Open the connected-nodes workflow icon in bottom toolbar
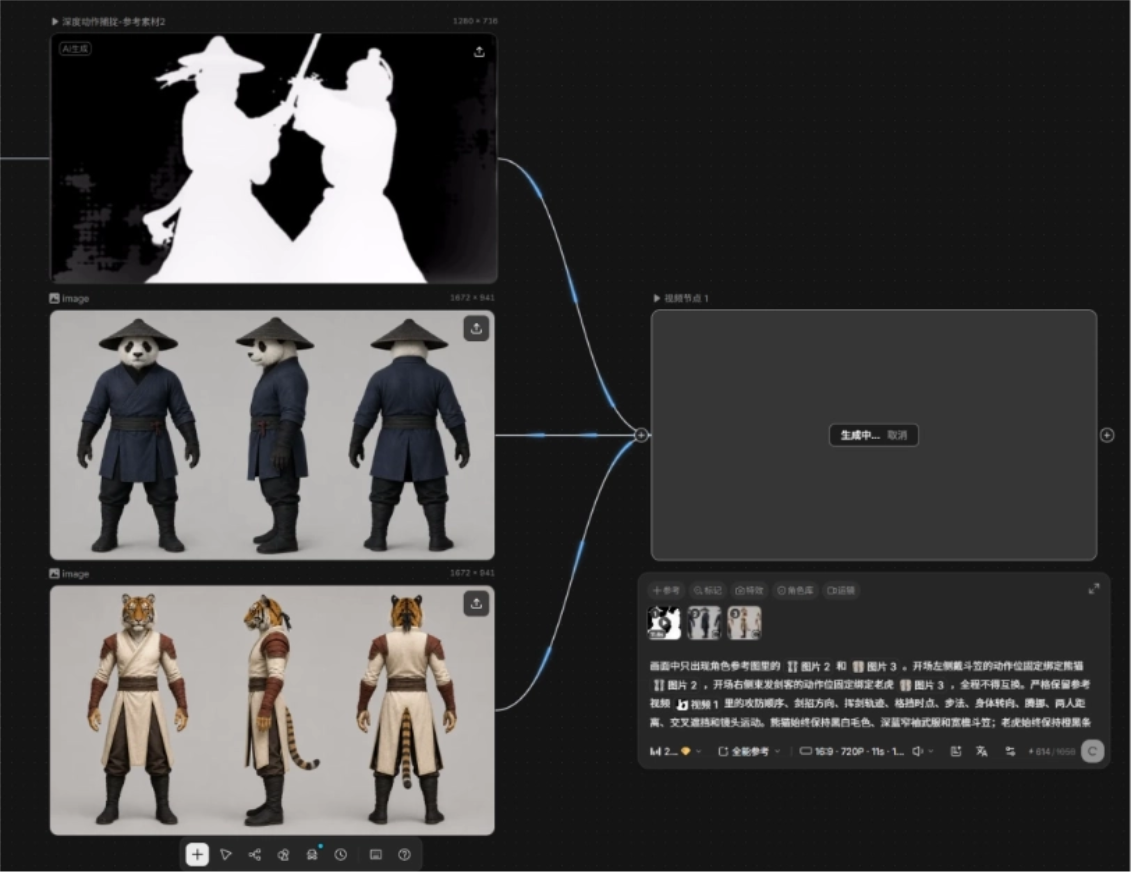The width and height of the screenshot is (1131, 872). (x=255, y=855)
